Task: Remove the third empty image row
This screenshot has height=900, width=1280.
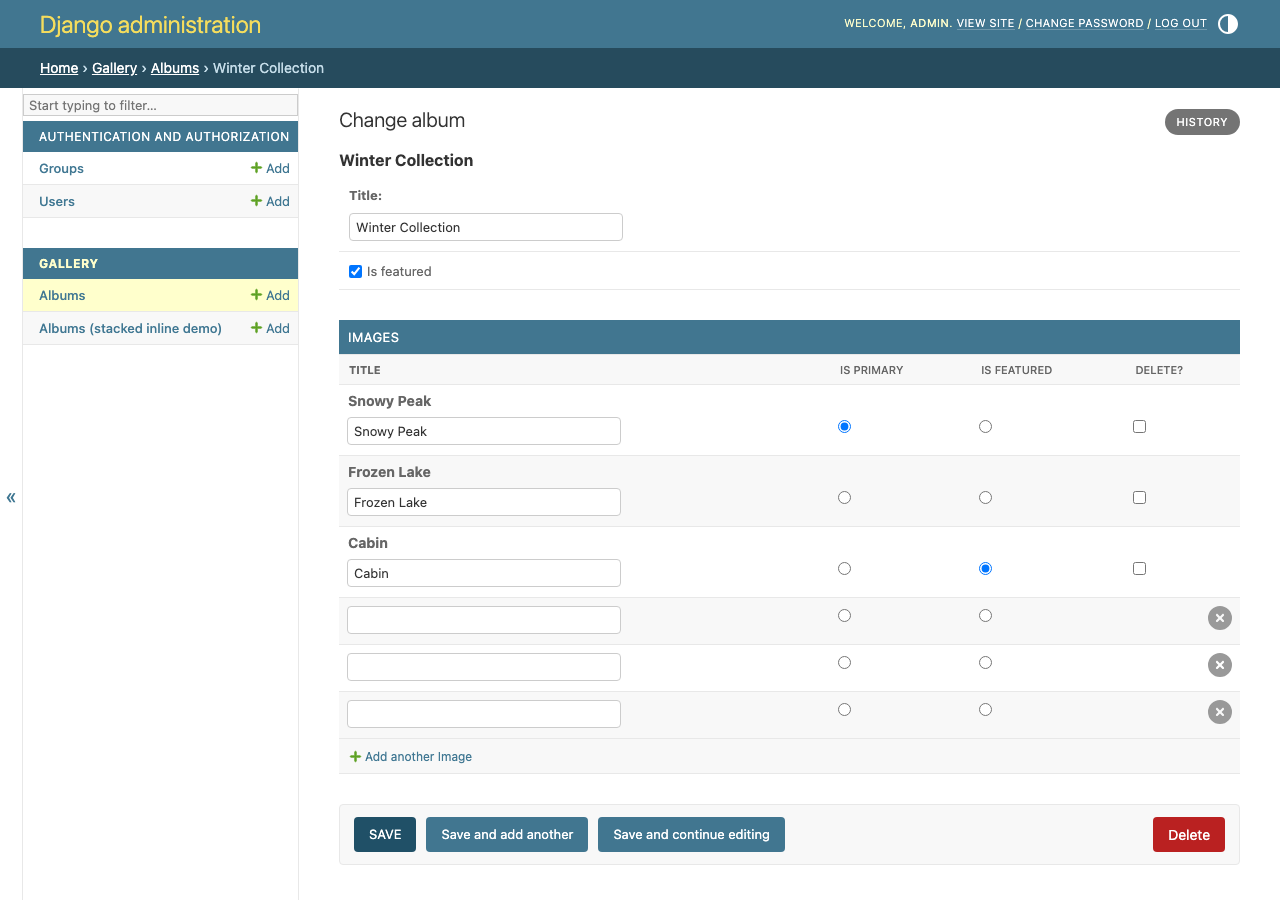Action: pyautogui.click(x=1219, y=712)
